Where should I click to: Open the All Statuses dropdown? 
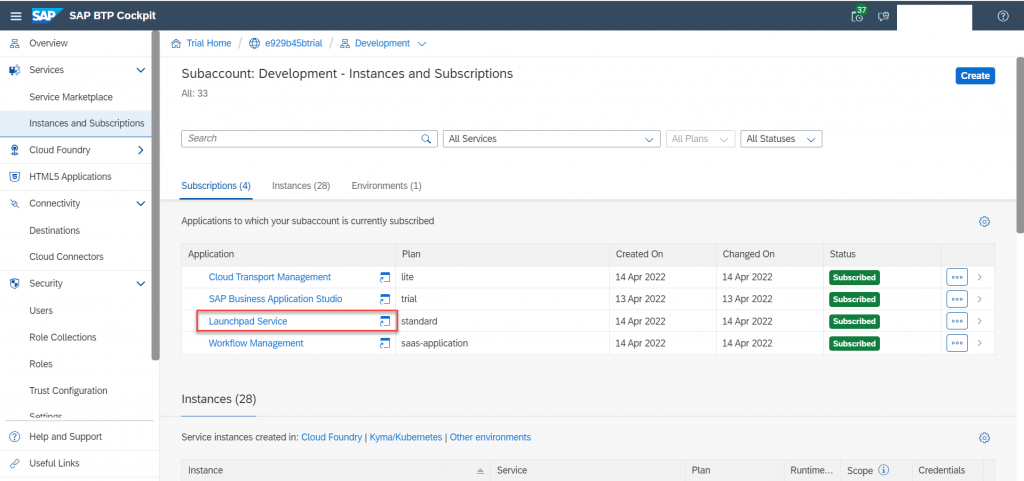781,139
